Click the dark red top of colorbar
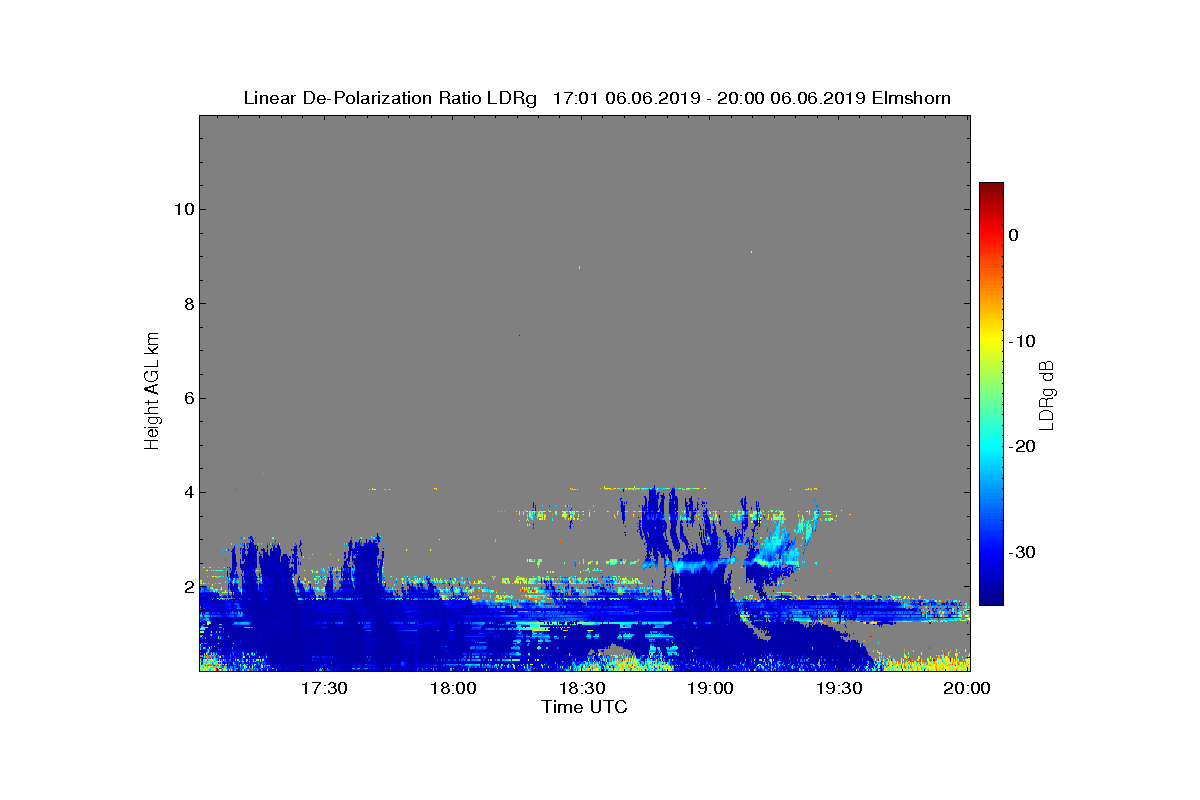Screen dimensions: 1200x800 click(x=991, y=190)
